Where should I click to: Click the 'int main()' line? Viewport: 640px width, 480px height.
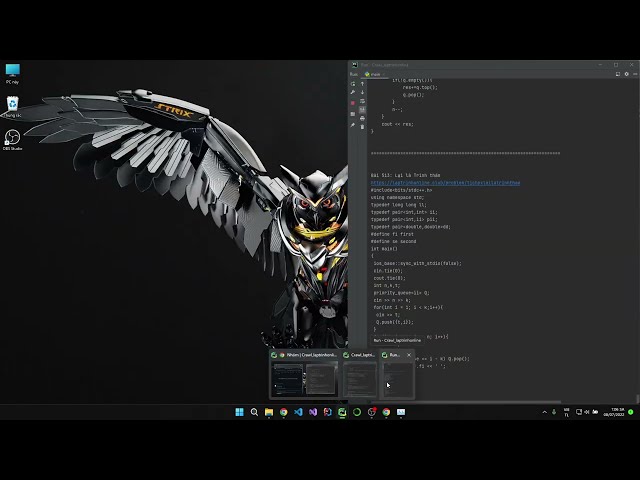[x=384, y=249]
